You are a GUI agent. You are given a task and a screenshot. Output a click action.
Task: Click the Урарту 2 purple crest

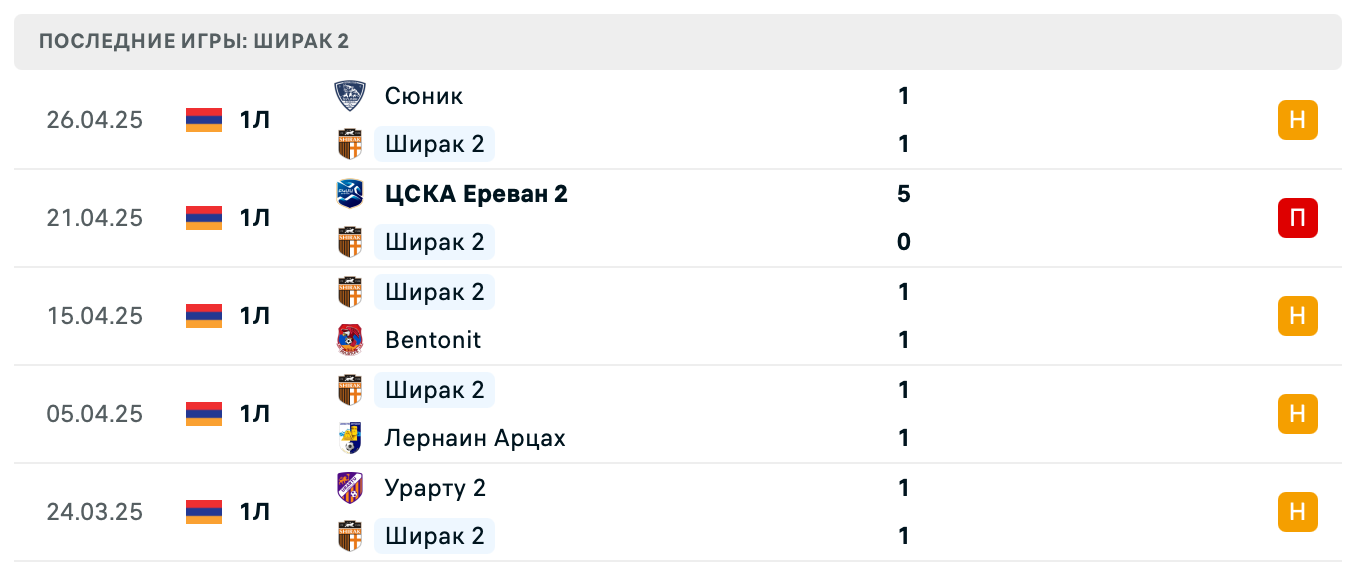click(350, 488)
